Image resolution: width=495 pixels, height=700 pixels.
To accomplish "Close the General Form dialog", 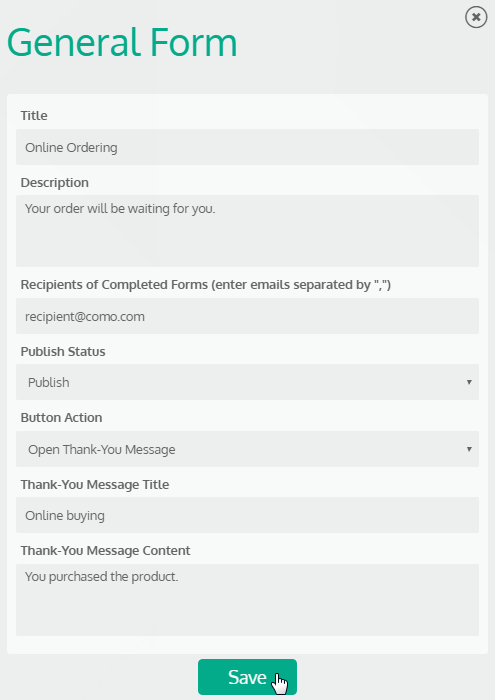I will point(476,17).
